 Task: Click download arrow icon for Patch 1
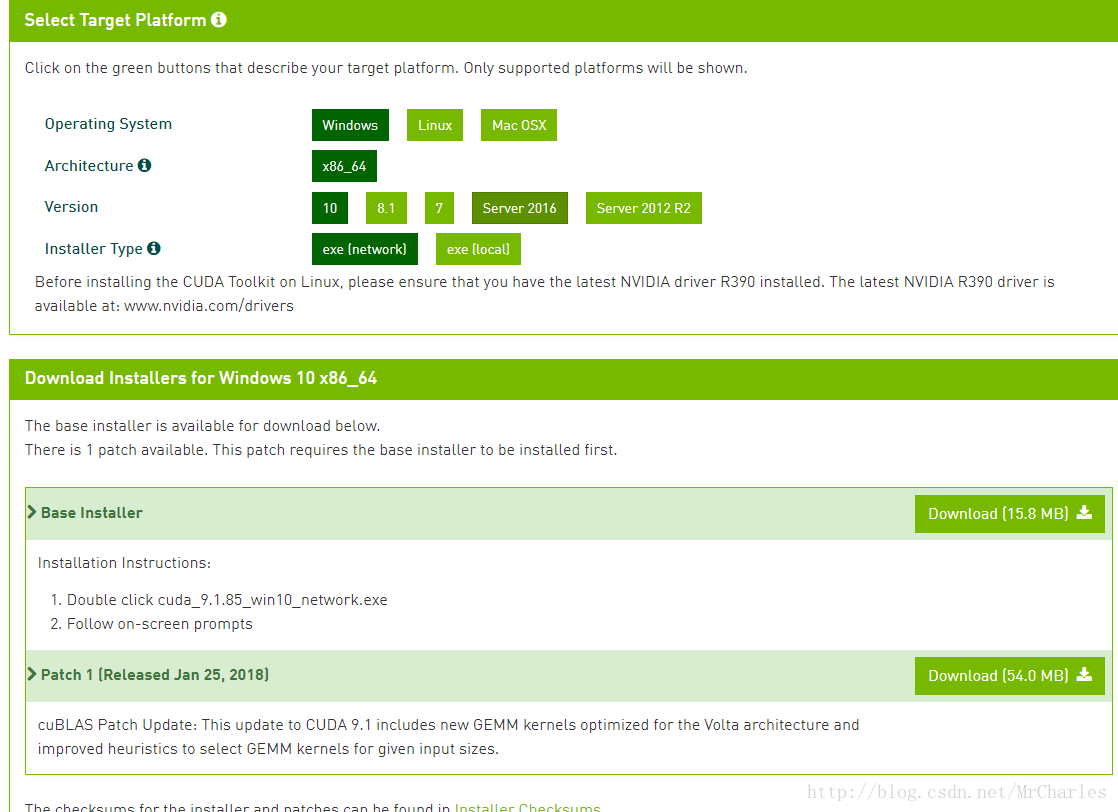point(1084,674)
